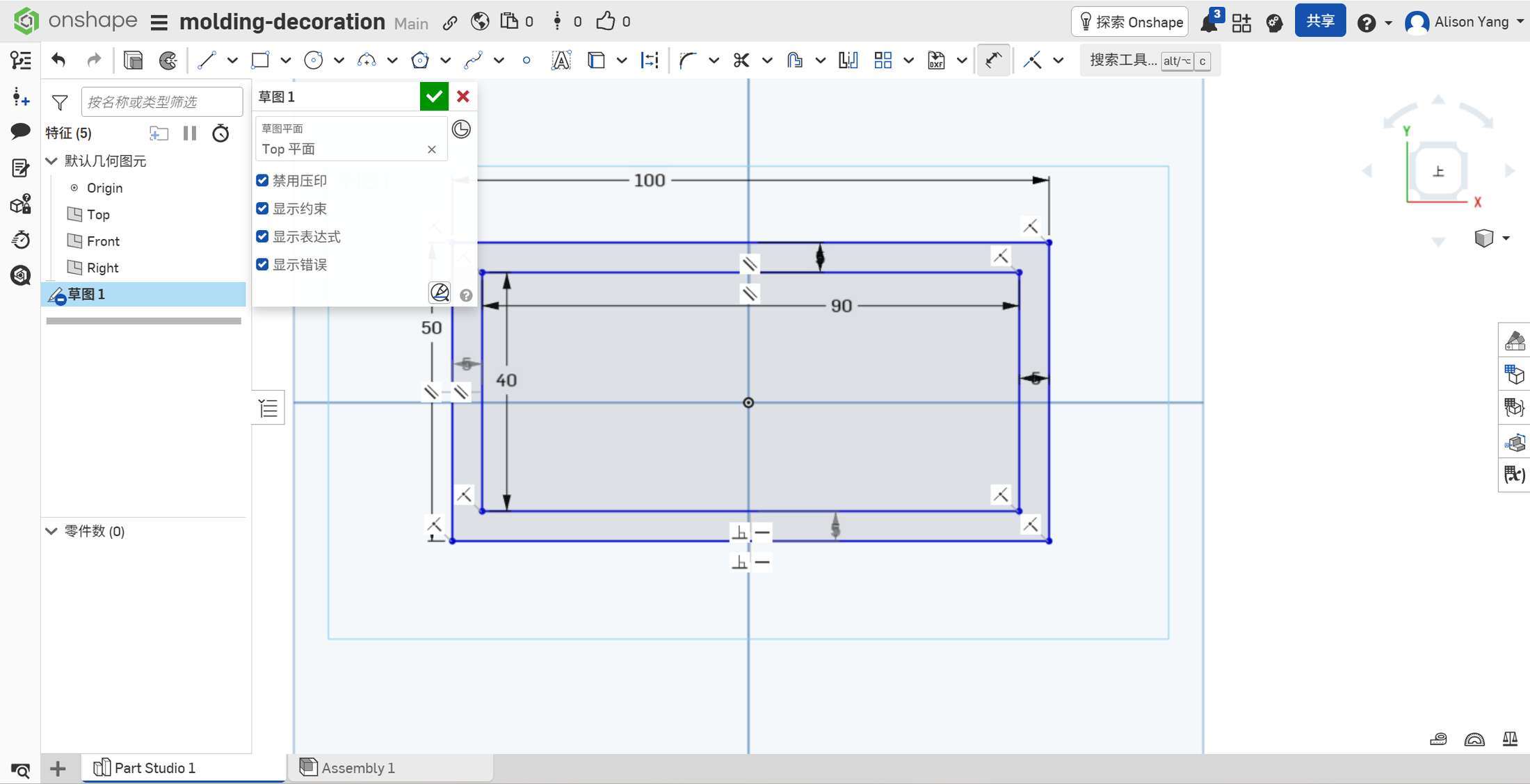Open the Arc tool dropdown arrow
Screen dimensions: 1530x784
coord(392,60)
